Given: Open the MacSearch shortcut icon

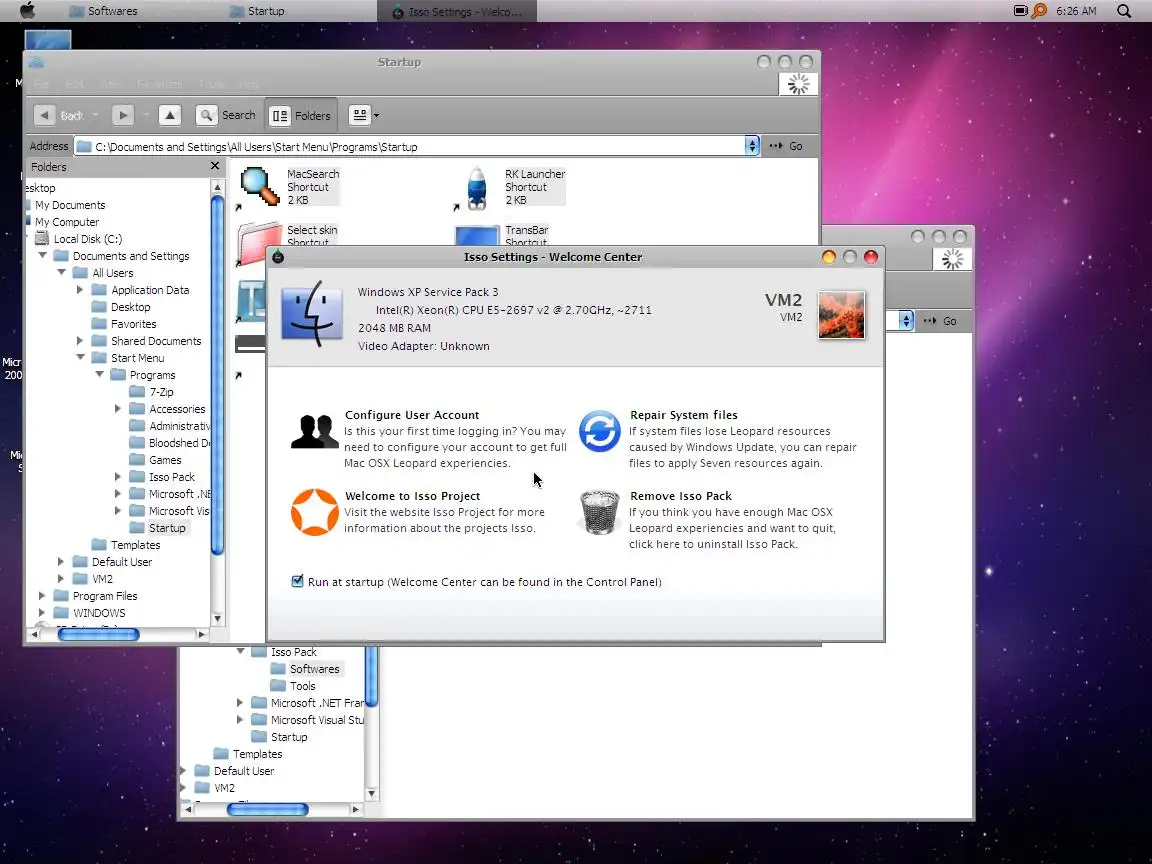Looking at the screenshot, I should coord(259,187).
